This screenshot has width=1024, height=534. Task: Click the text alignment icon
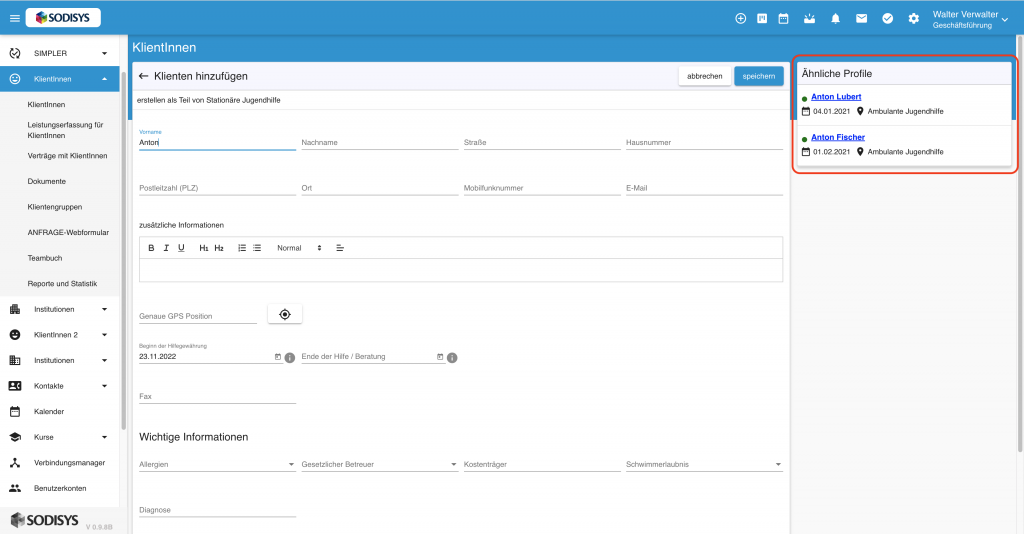coord(340,248)
